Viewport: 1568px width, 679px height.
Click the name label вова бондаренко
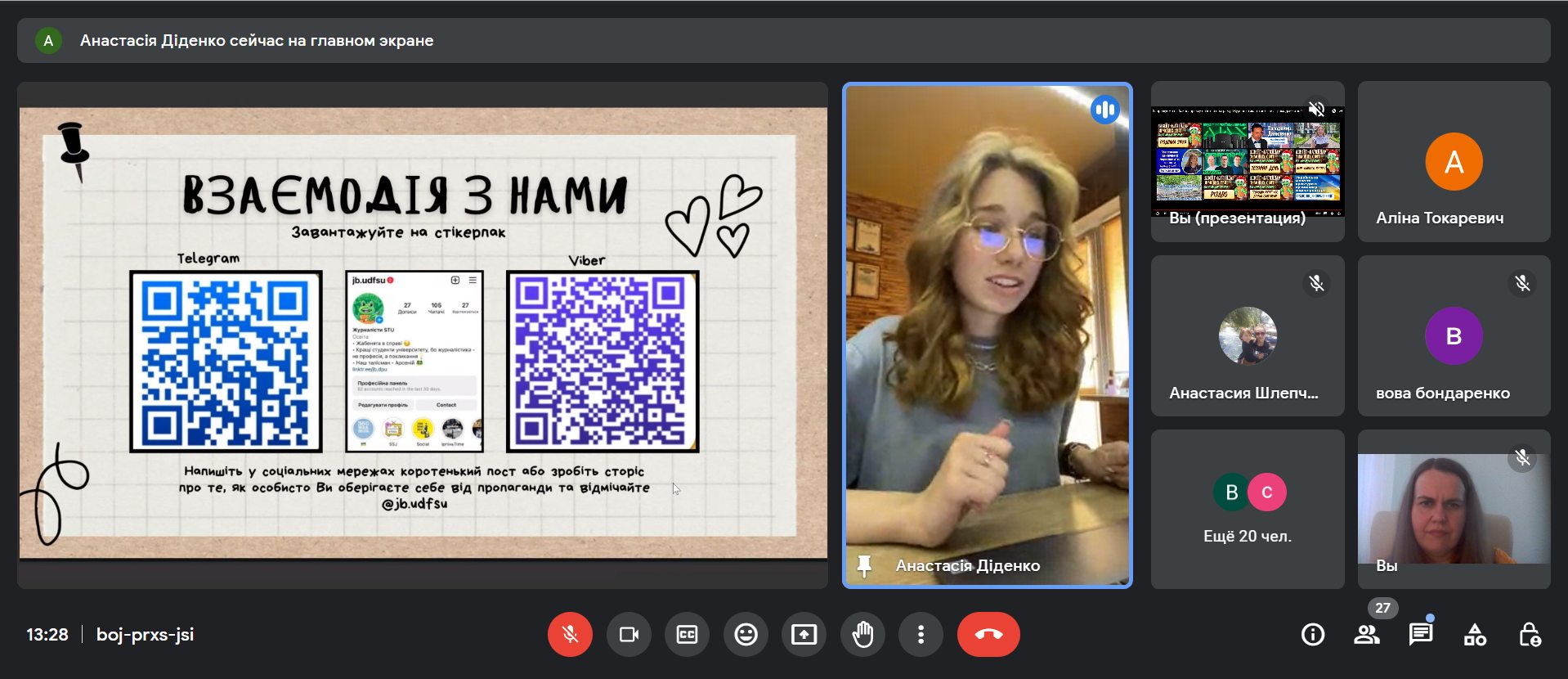(x=1443, y=393)
